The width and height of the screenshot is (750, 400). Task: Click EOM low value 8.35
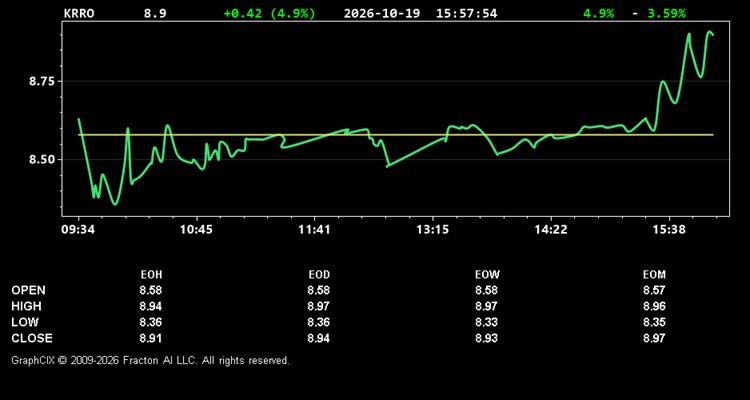(654, 322)
